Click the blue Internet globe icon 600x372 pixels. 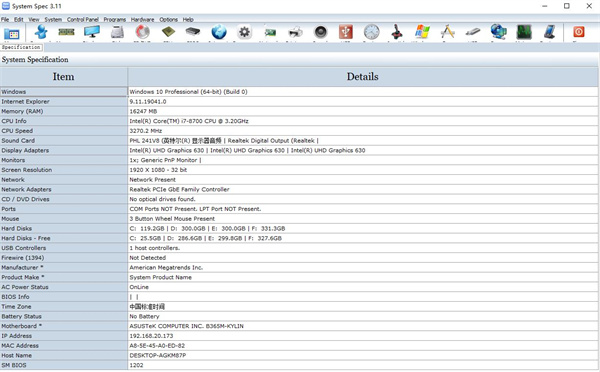tap(219, 32)
